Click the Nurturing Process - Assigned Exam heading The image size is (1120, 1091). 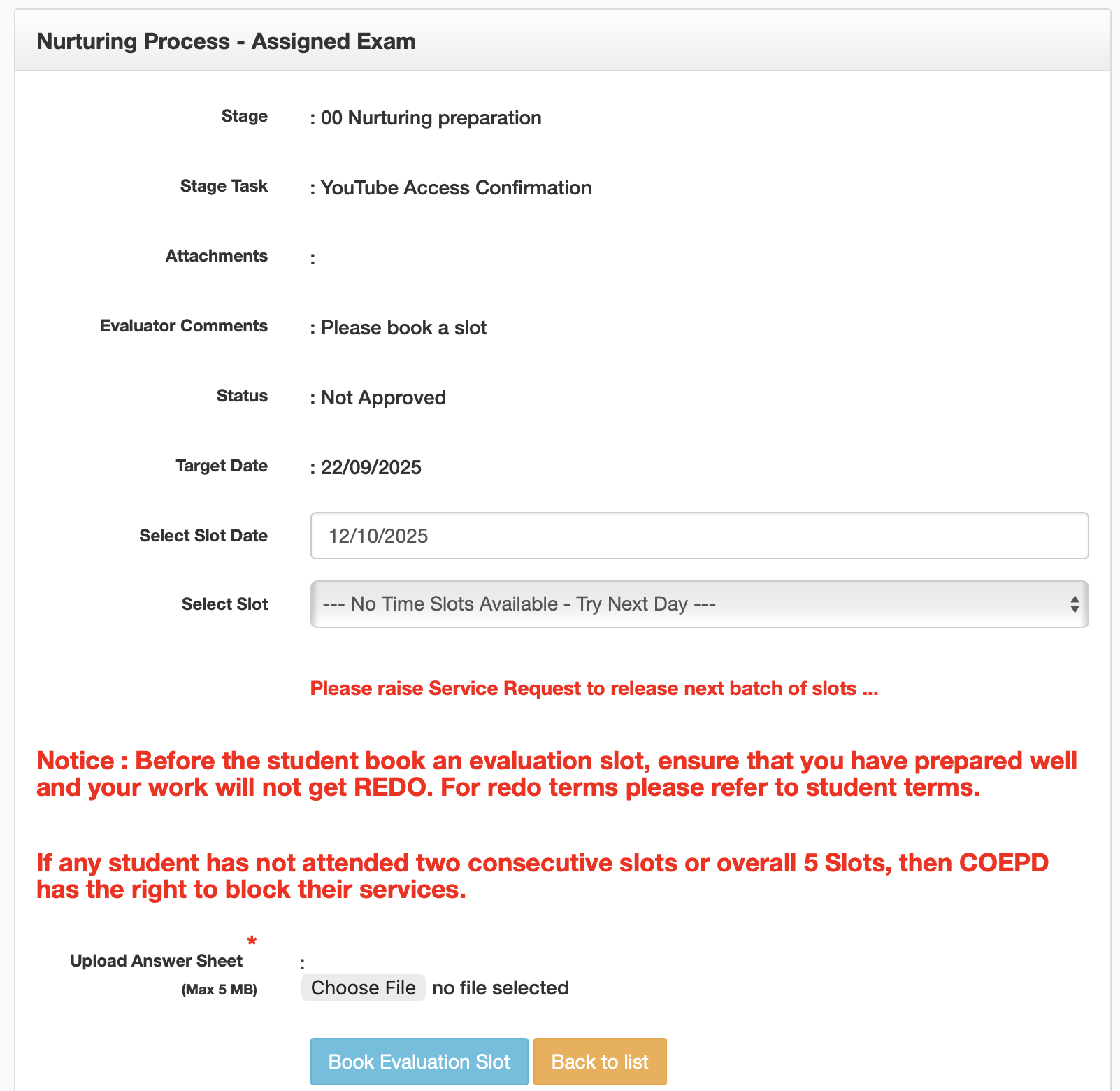click(x=226, y=41)
